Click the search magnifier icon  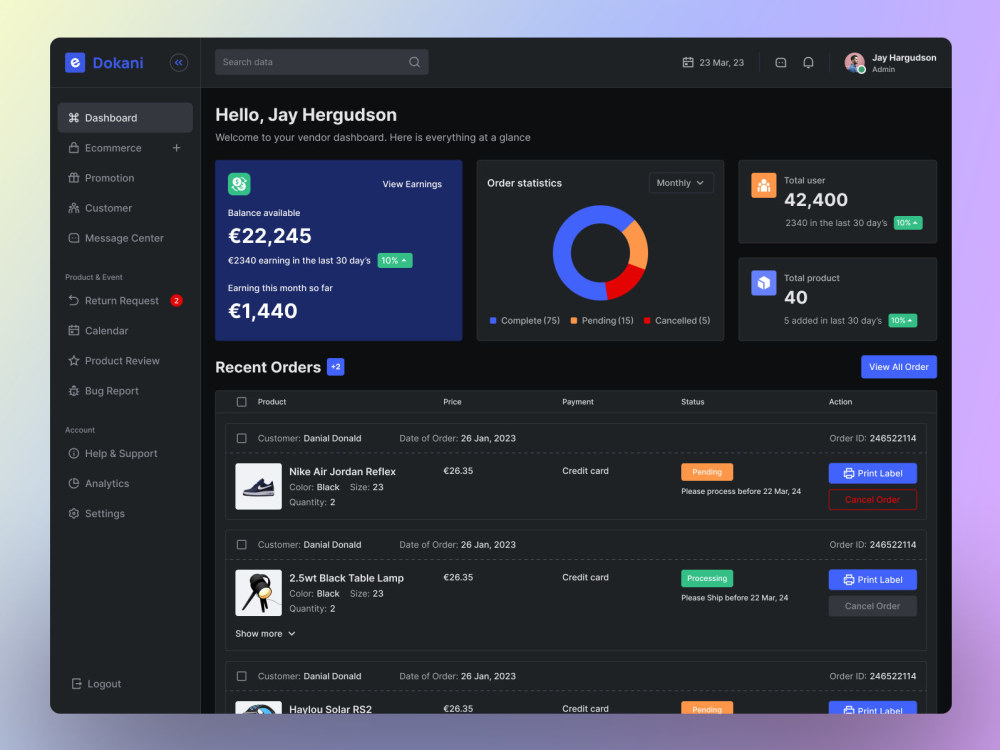click(x=415, y=62)
